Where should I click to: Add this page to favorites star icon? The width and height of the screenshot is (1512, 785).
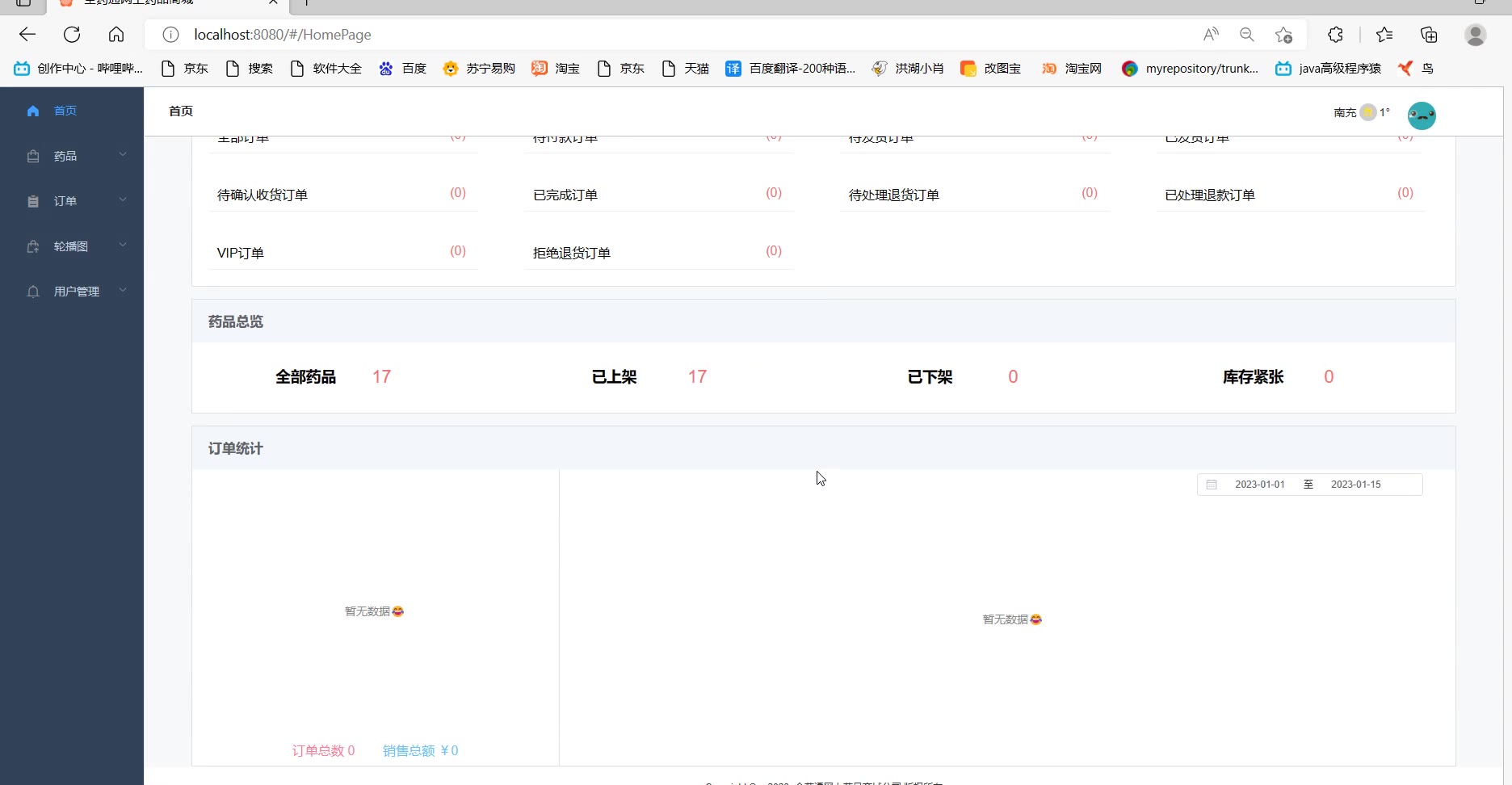1283,35
